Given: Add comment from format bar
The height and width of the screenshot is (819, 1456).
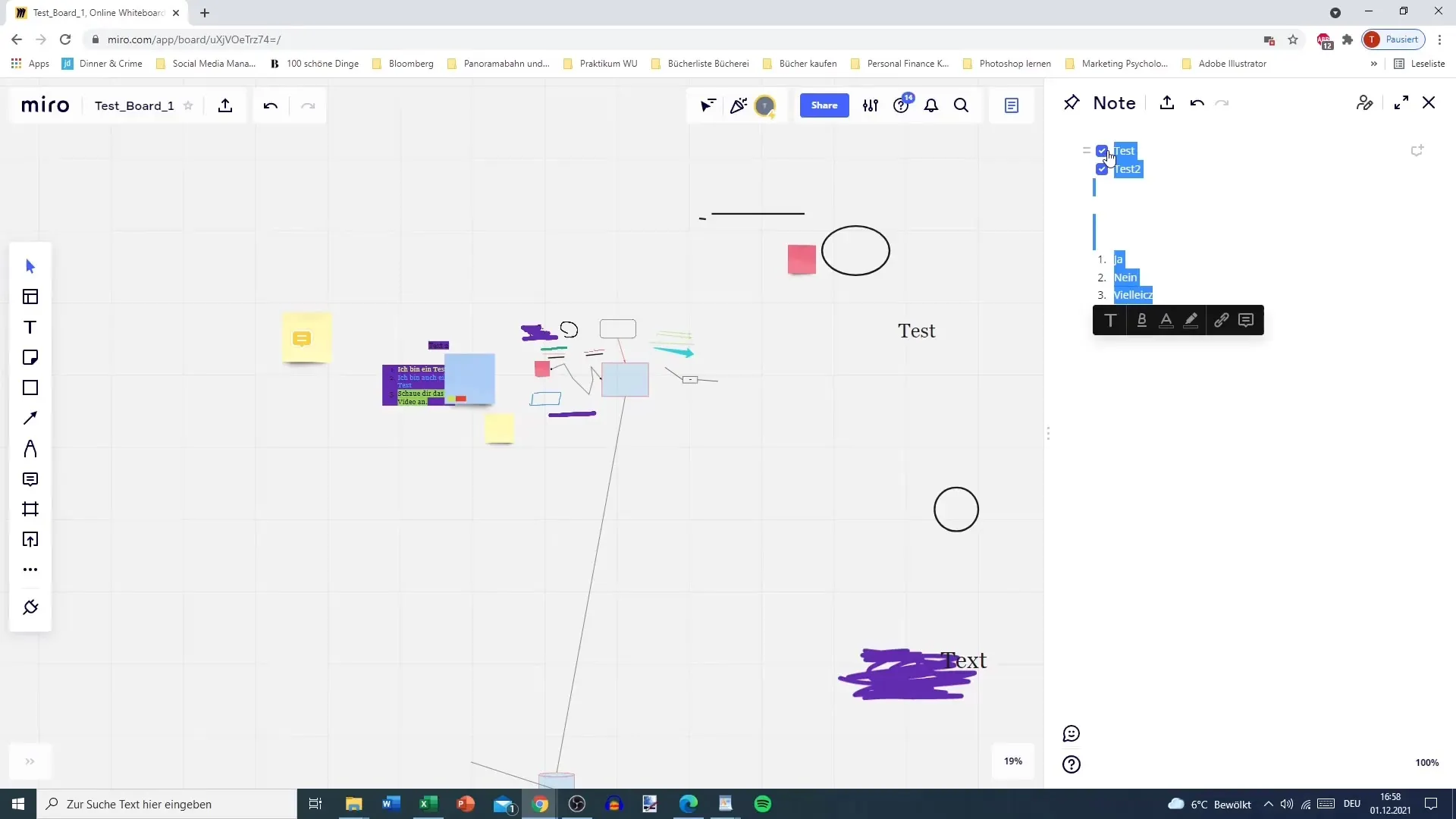Looking at the screenshot, I should point(1246,320).
